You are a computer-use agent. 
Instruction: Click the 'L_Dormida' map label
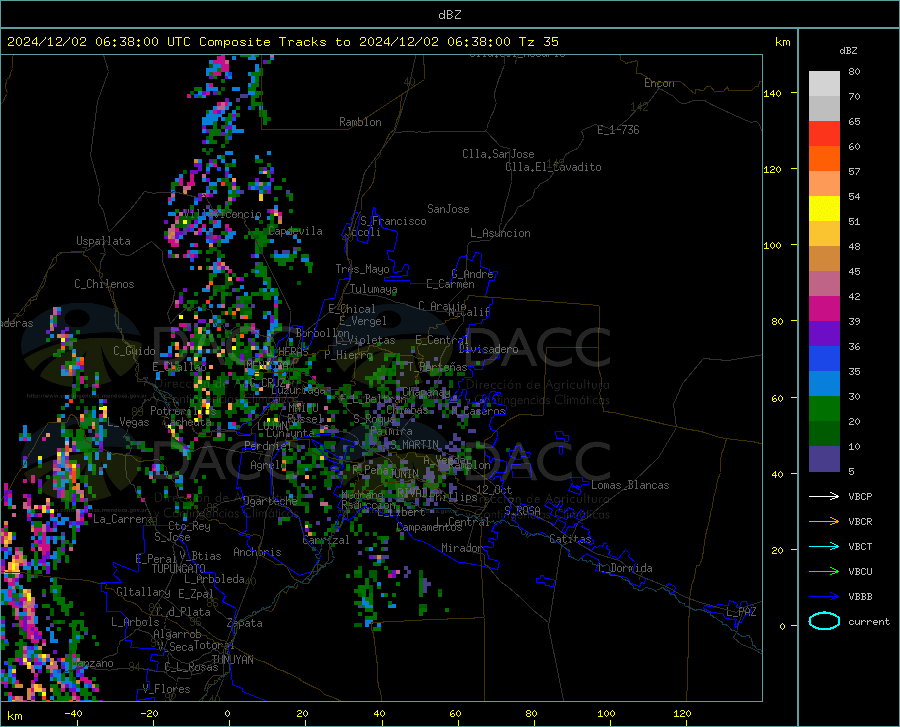624,568
